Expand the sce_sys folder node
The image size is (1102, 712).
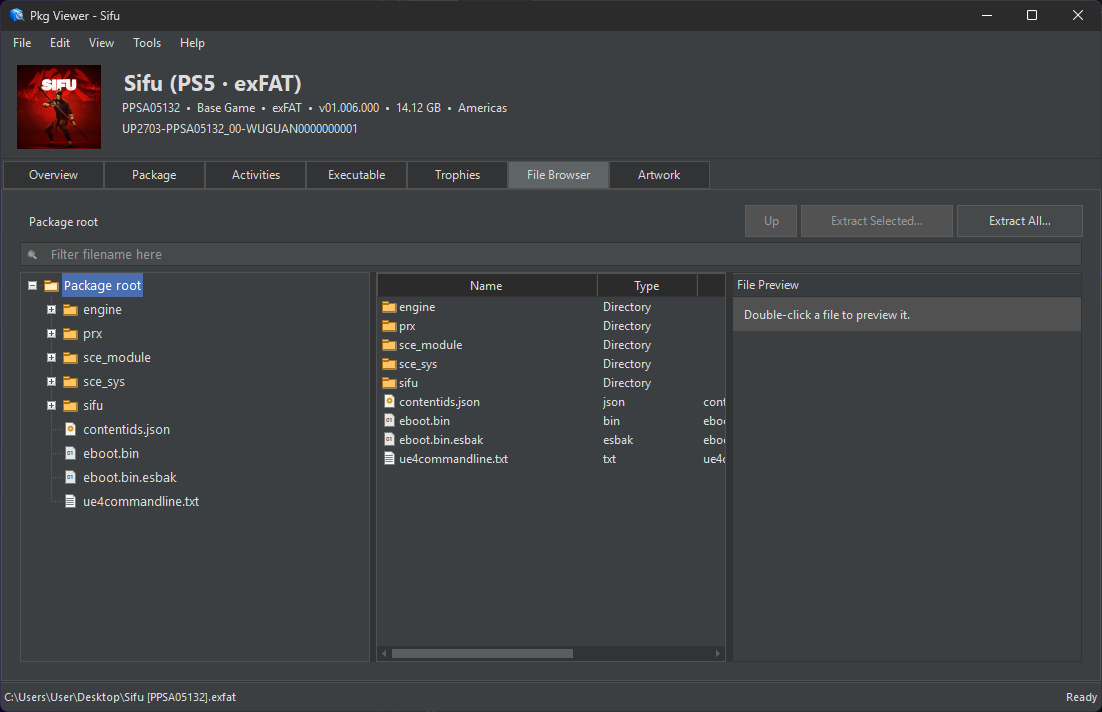coord(51,381)
